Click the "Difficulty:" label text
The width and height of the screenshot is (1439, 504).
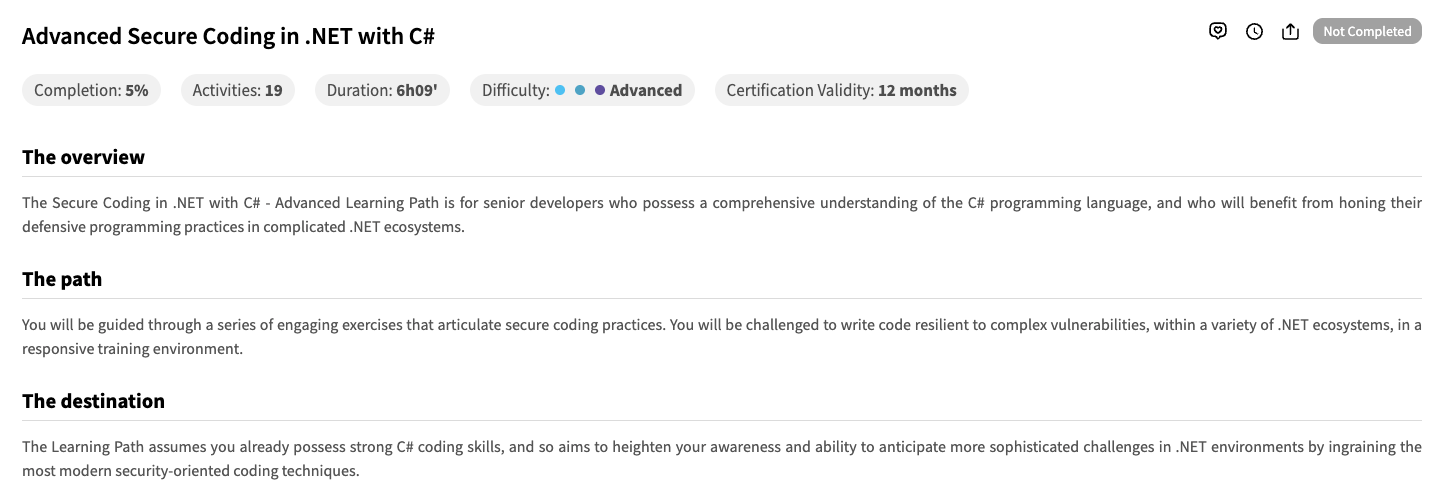[515, 90]
